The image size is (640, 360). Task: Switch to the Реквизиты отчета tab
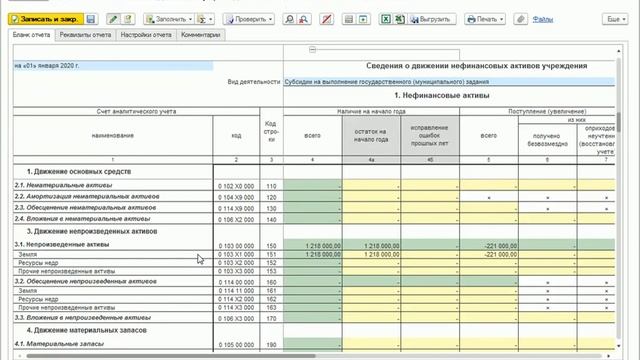point(85,35)
